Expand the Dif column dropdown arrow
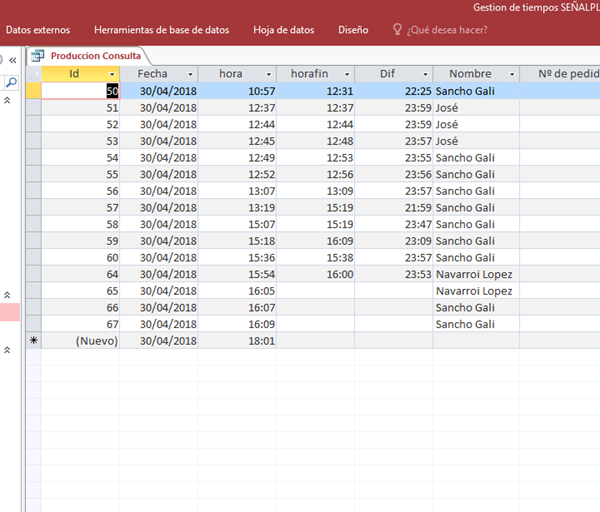 424,75
